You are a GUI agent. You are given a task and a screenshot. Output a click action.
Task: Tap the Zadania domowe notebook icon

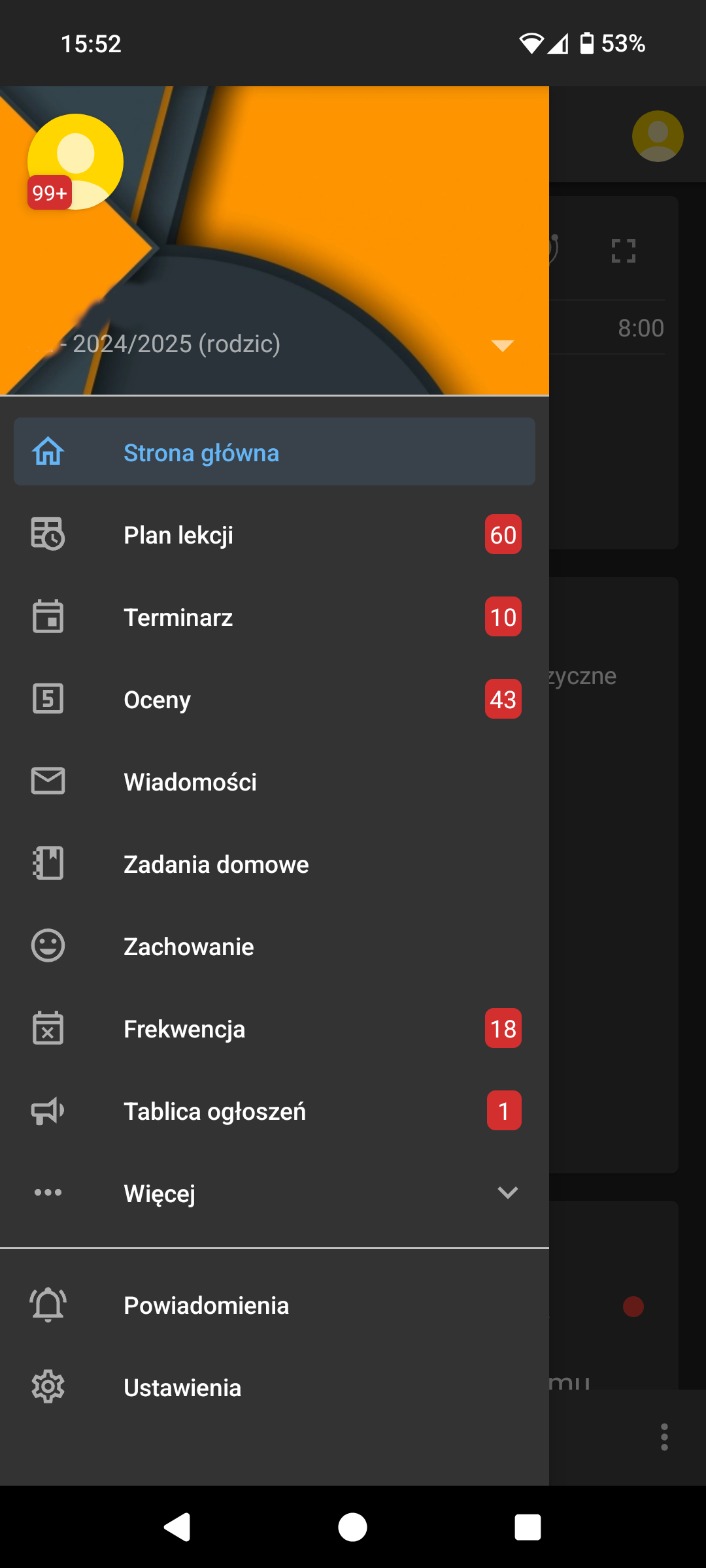point(48,864)
